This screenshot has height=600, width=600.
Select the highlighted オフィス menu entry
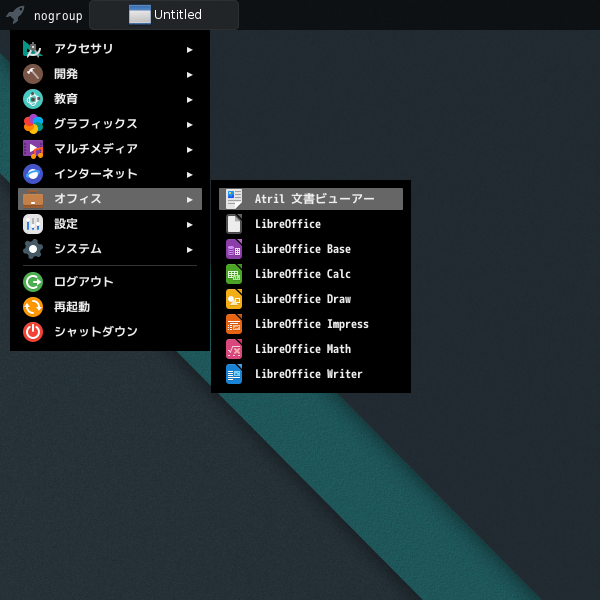110,199
